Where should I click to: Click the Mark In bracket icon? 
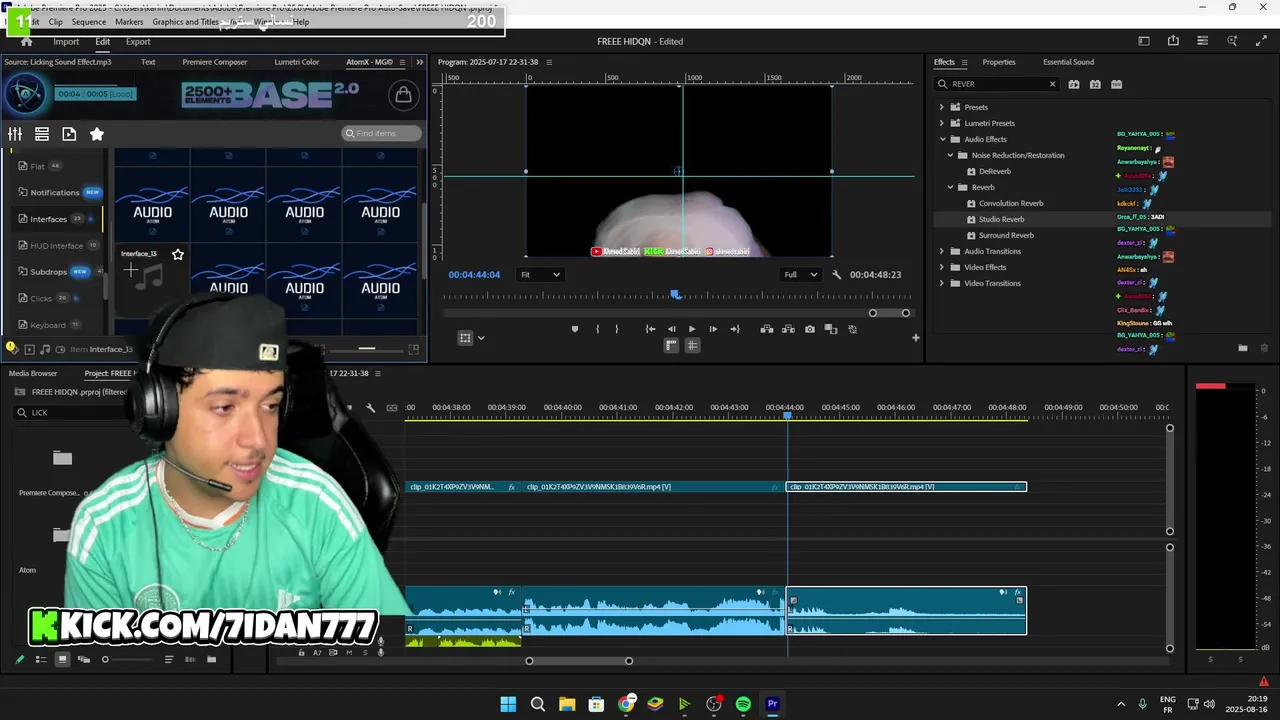coord(597,329)
